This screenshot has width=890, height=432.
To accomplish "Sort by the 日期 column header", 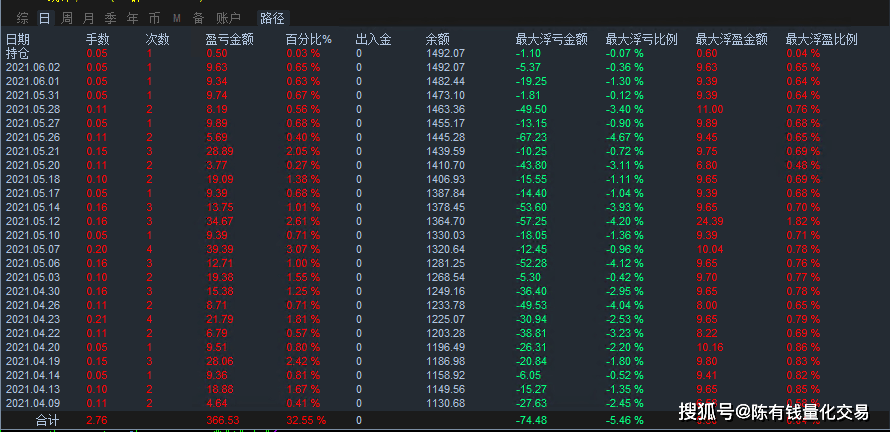I will pos(18,39).
